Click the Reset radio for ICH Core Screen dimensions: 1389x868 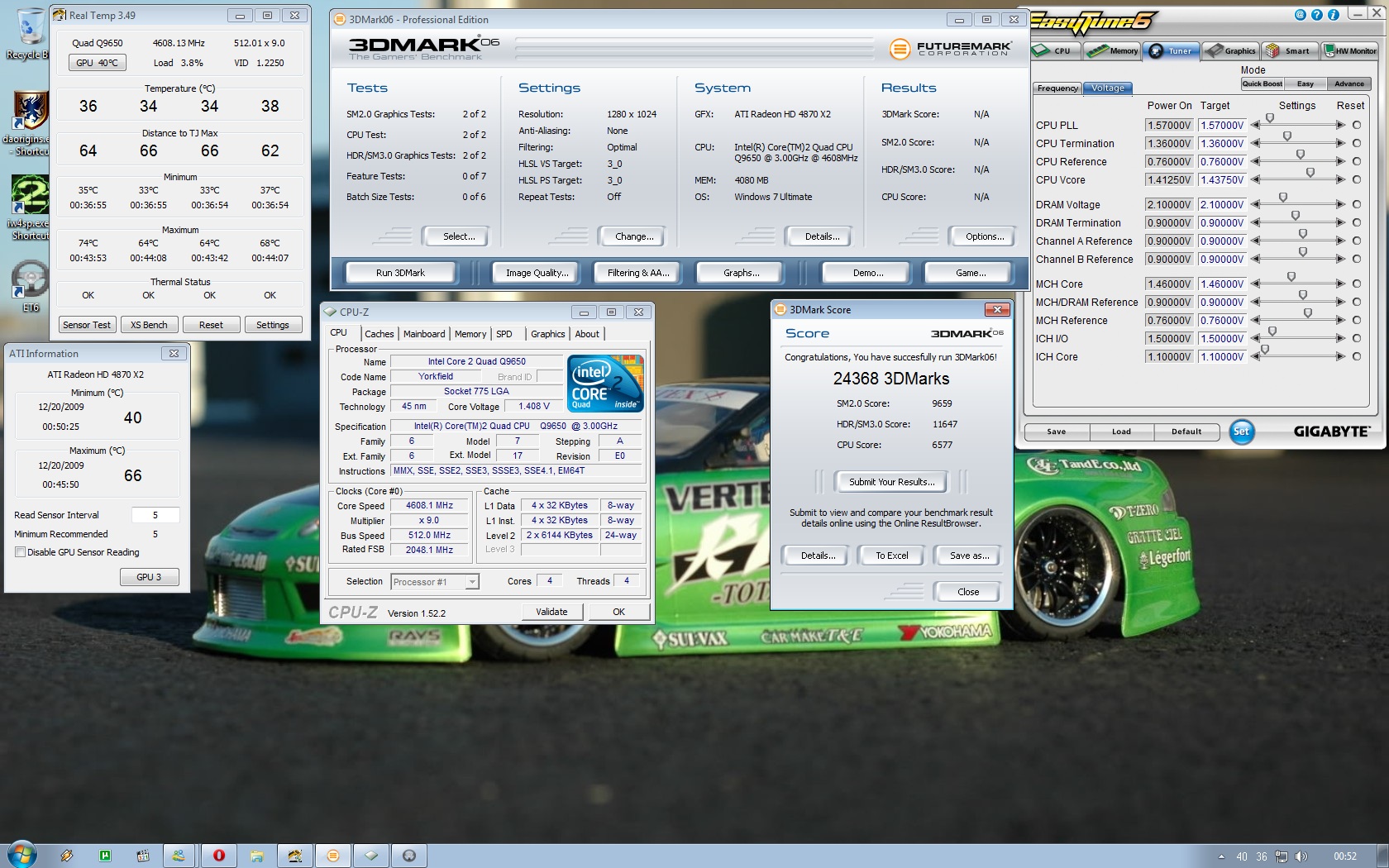pyautogui.click(x=1356, y=357)
